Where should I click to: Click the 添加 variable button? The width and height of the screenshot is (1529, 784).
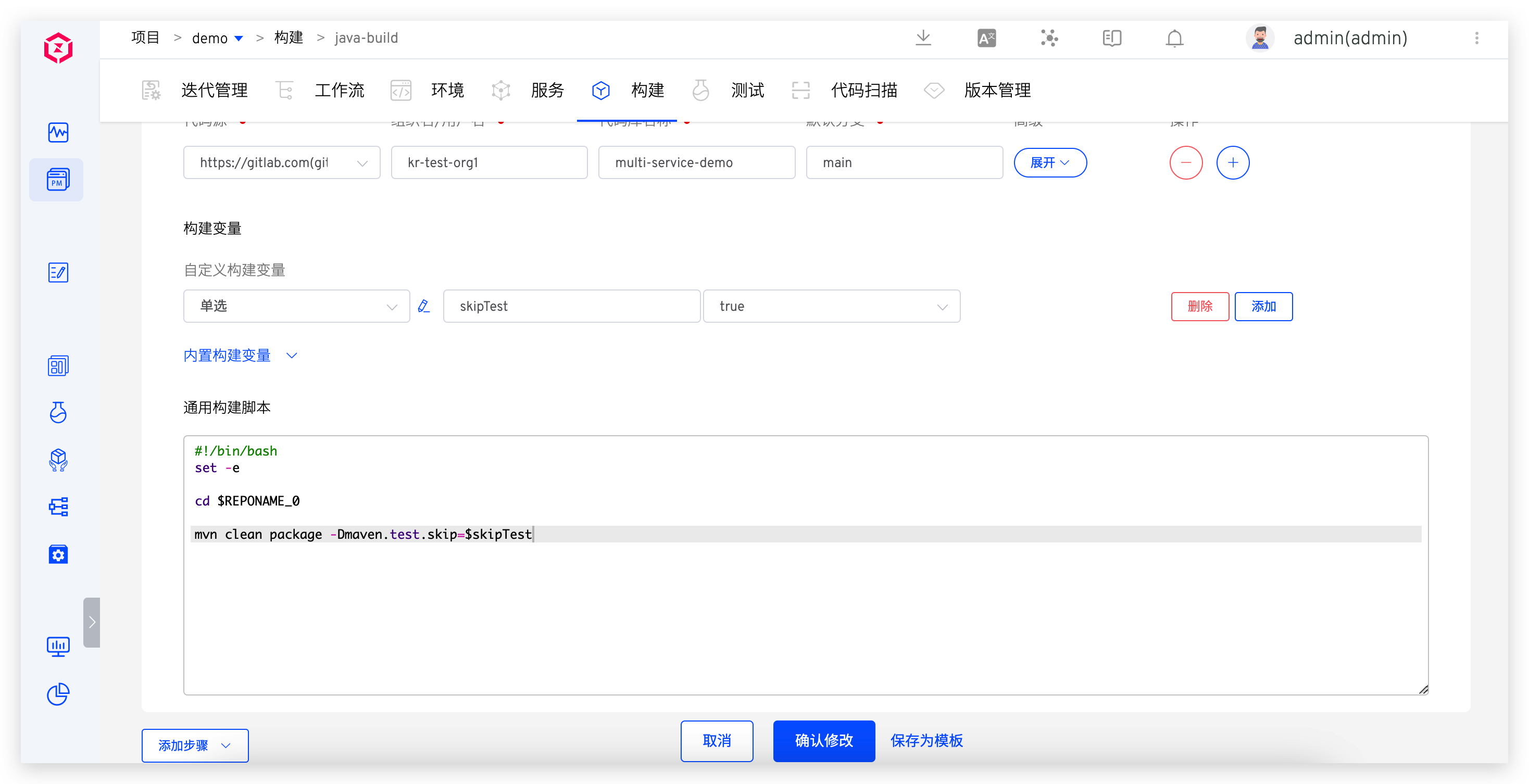pyautogui.click(x=1263, y=306)
